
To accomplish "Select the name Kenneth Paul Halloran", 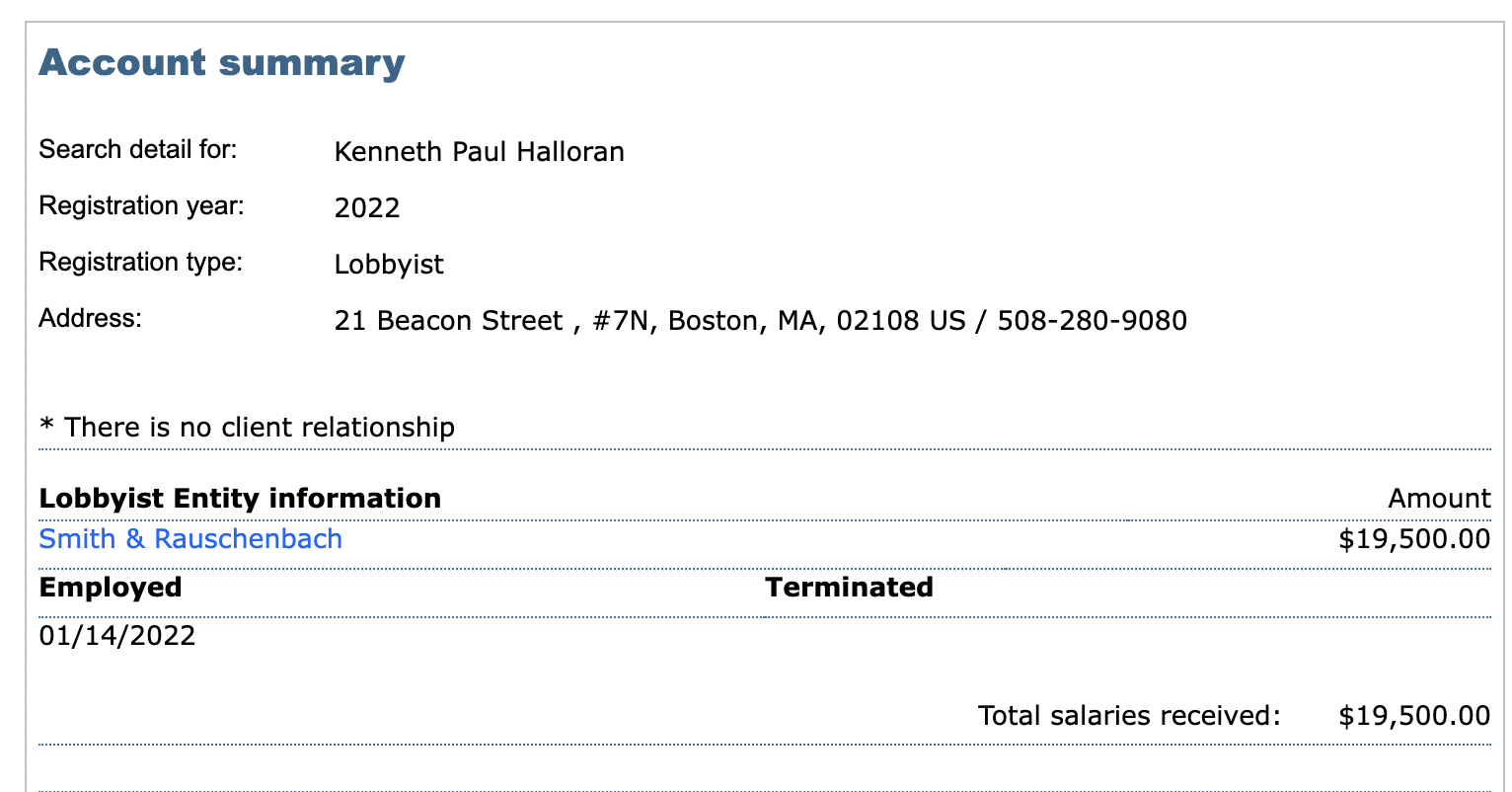I will pyautogui.click(x=479, y=152).
